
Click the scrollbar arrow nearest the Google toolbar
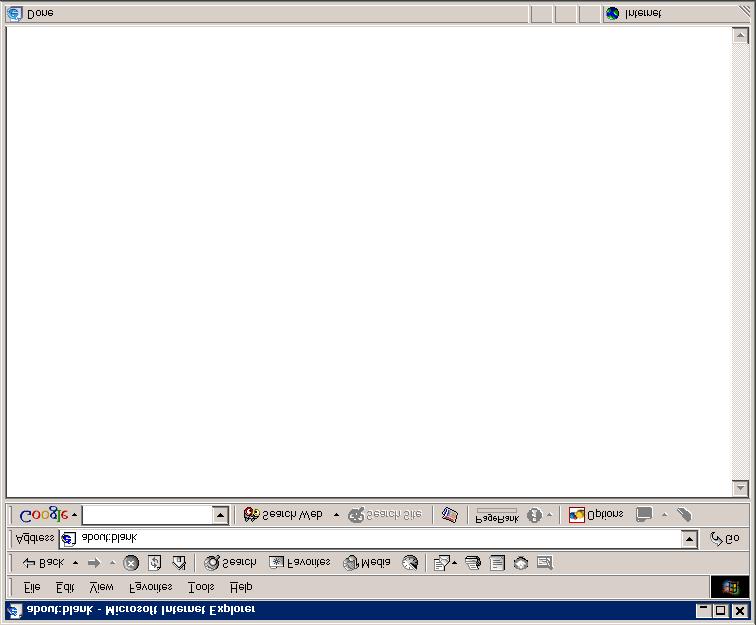pyautogui.click(x=740, y=488)
